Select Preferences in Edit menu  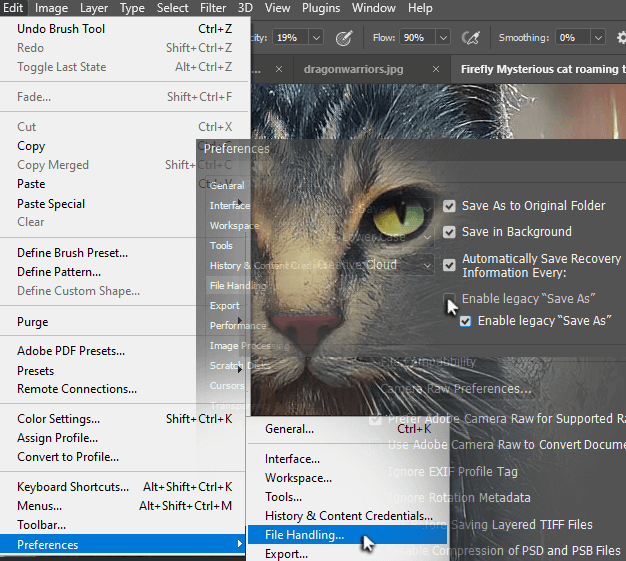click(122, 545)
